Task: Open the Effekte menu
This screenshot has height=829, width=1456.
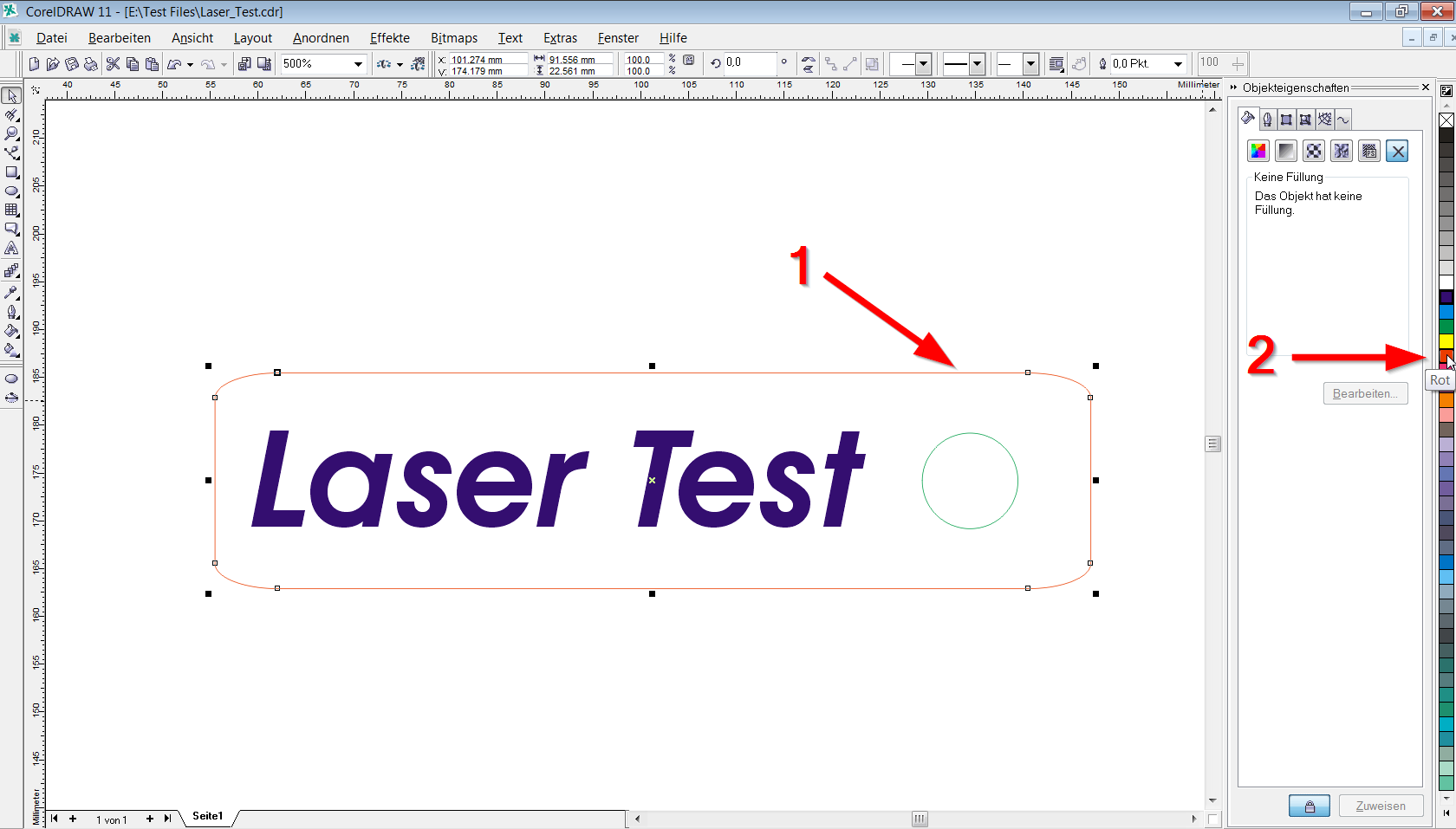Action: point(389,38)
